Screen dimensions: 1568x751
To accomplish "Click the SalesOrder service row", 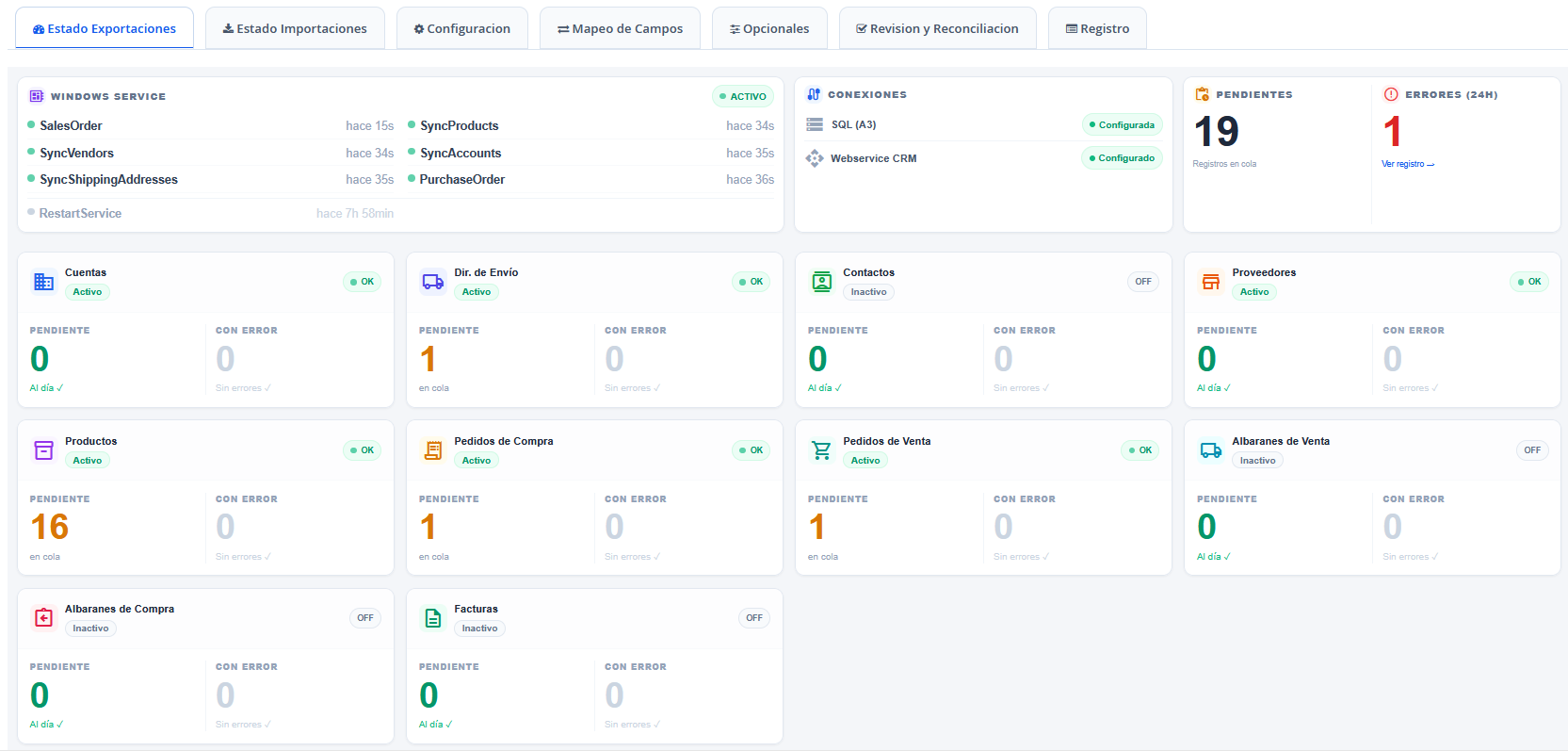I will pyautogui.click(x=211, y=125).
